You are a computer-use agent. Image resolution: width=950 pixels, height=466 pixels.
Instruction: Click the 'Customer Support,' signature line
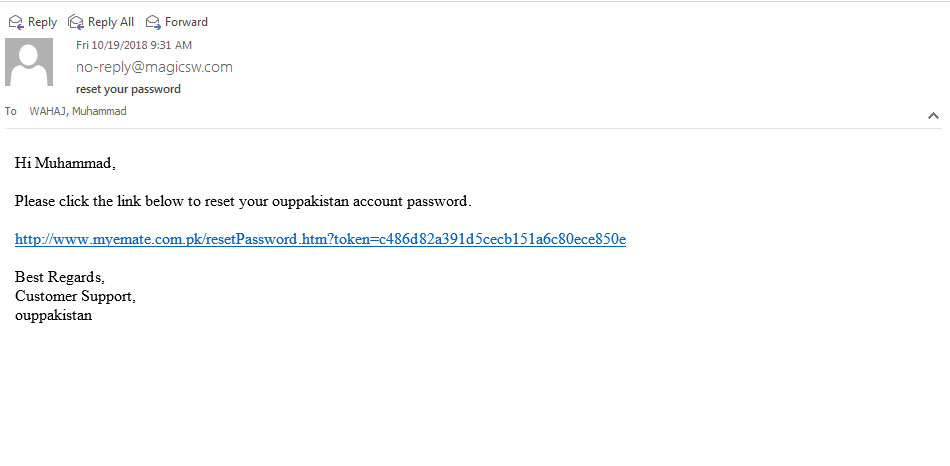click(75, 296)
